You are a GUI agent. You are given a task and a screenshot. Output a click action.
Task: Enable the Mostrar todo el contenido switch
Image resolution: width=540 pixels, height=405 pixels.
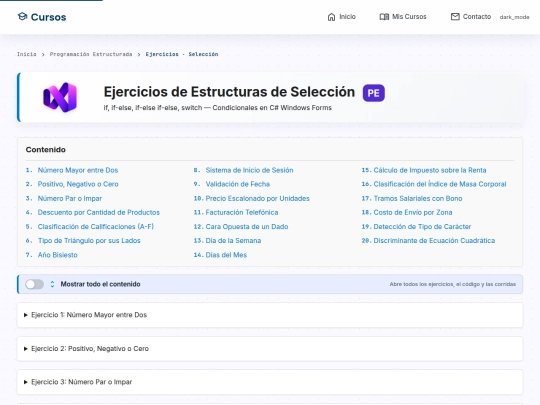point(34,284)
